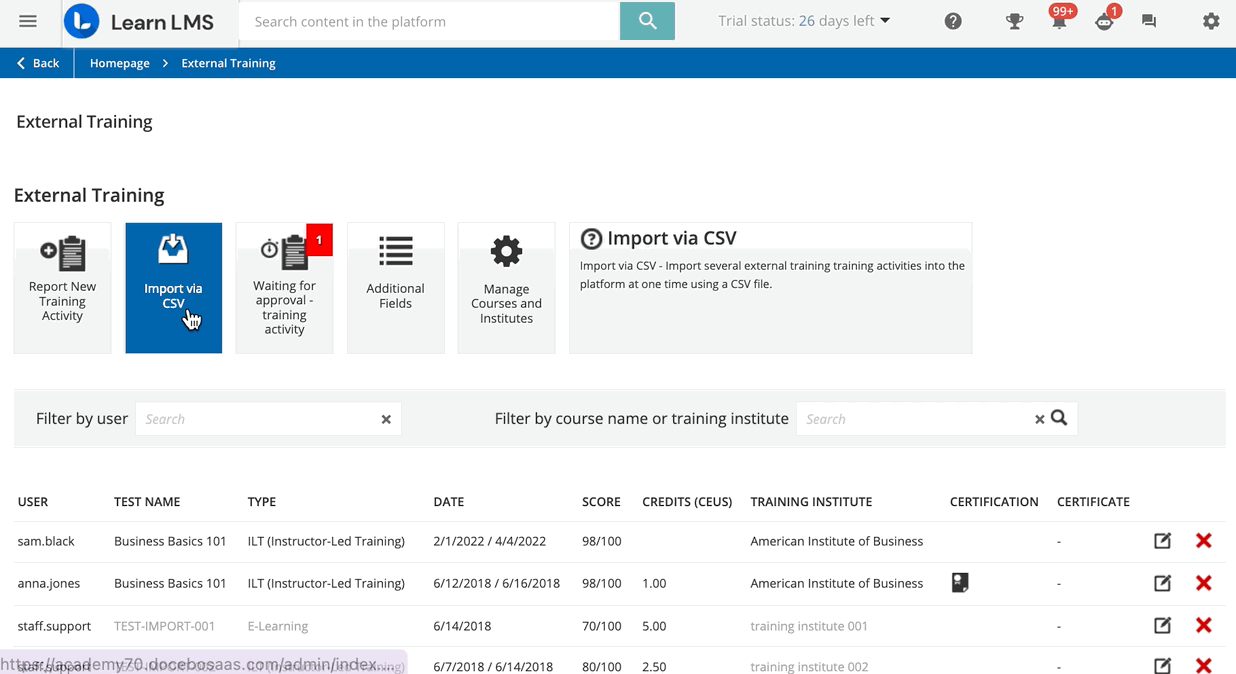
Task: Click the Back navigation link
Action: 37,63
